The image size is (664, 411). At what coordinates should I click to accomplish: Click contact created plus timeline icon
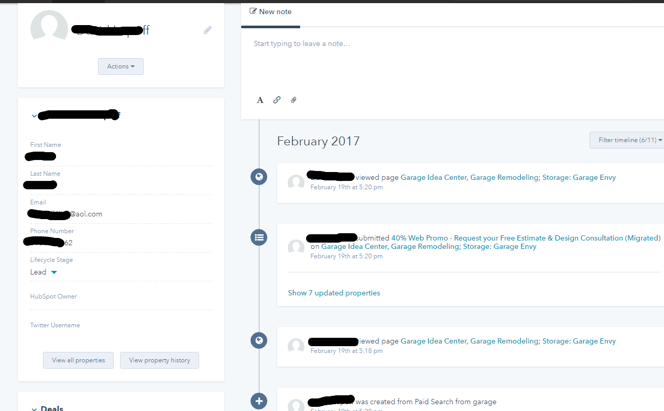(x=259, y=401)
